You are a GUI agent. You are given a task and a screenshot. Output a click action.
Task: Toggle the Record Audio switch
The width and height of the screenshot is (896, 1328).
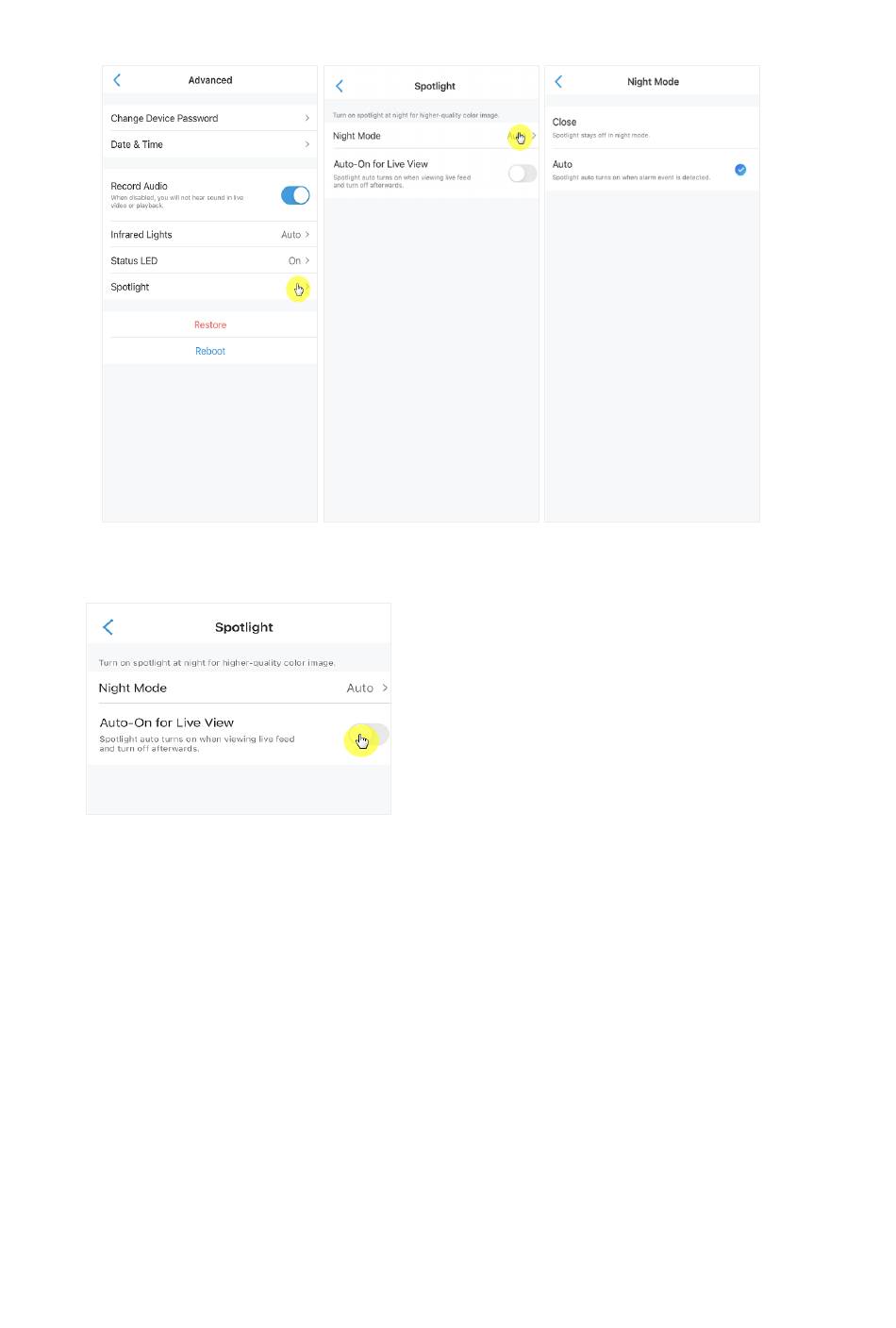point(295,195)
